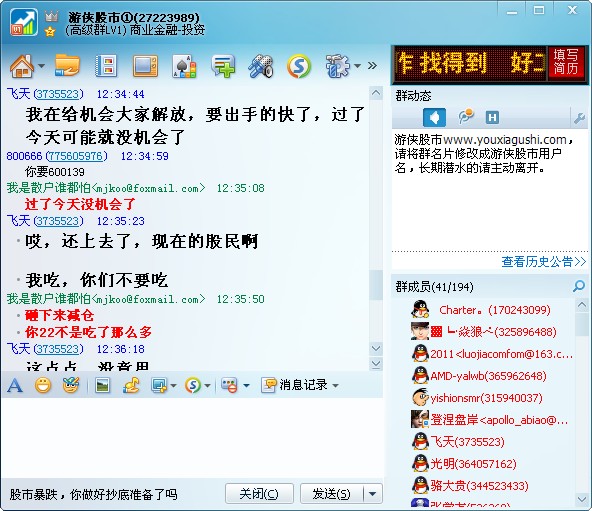Open the microphone voice chat icon
The image size is (592, 511).
click(x=261, y=66)
